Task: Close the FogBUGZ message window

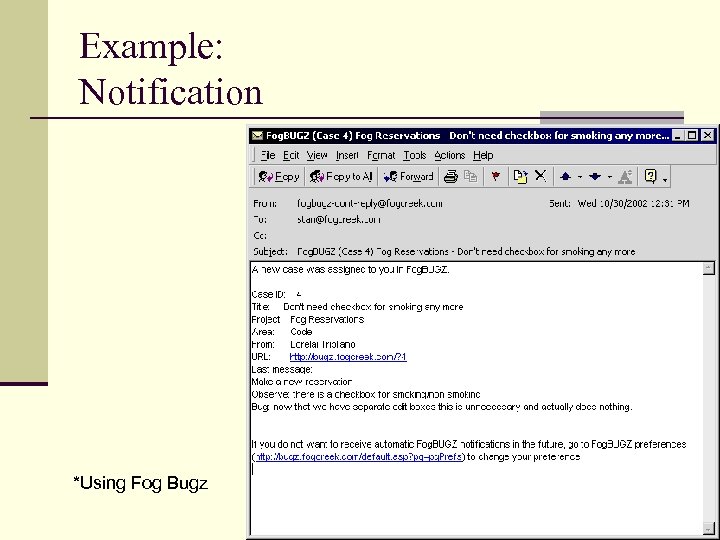Action: [x=708, y=135]
